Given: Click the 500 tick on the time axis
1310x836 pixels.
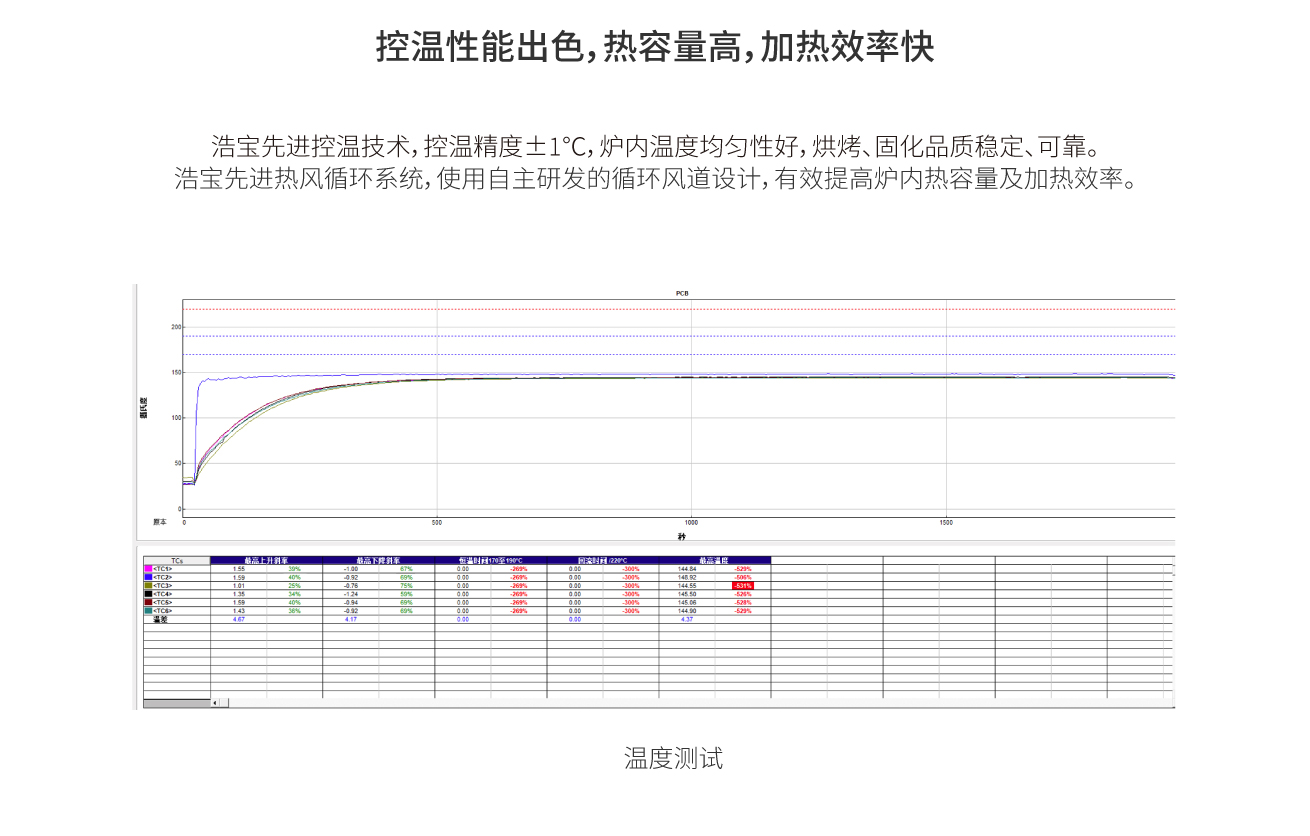Looking at the screenshot, I should coord(437,522).
